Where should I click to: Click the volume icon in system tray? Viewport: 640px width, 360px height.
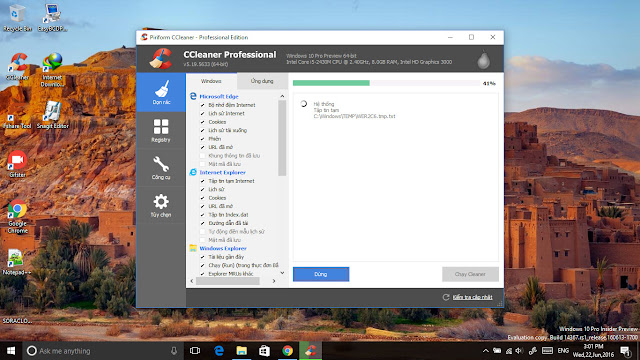[x=519, y=351]
